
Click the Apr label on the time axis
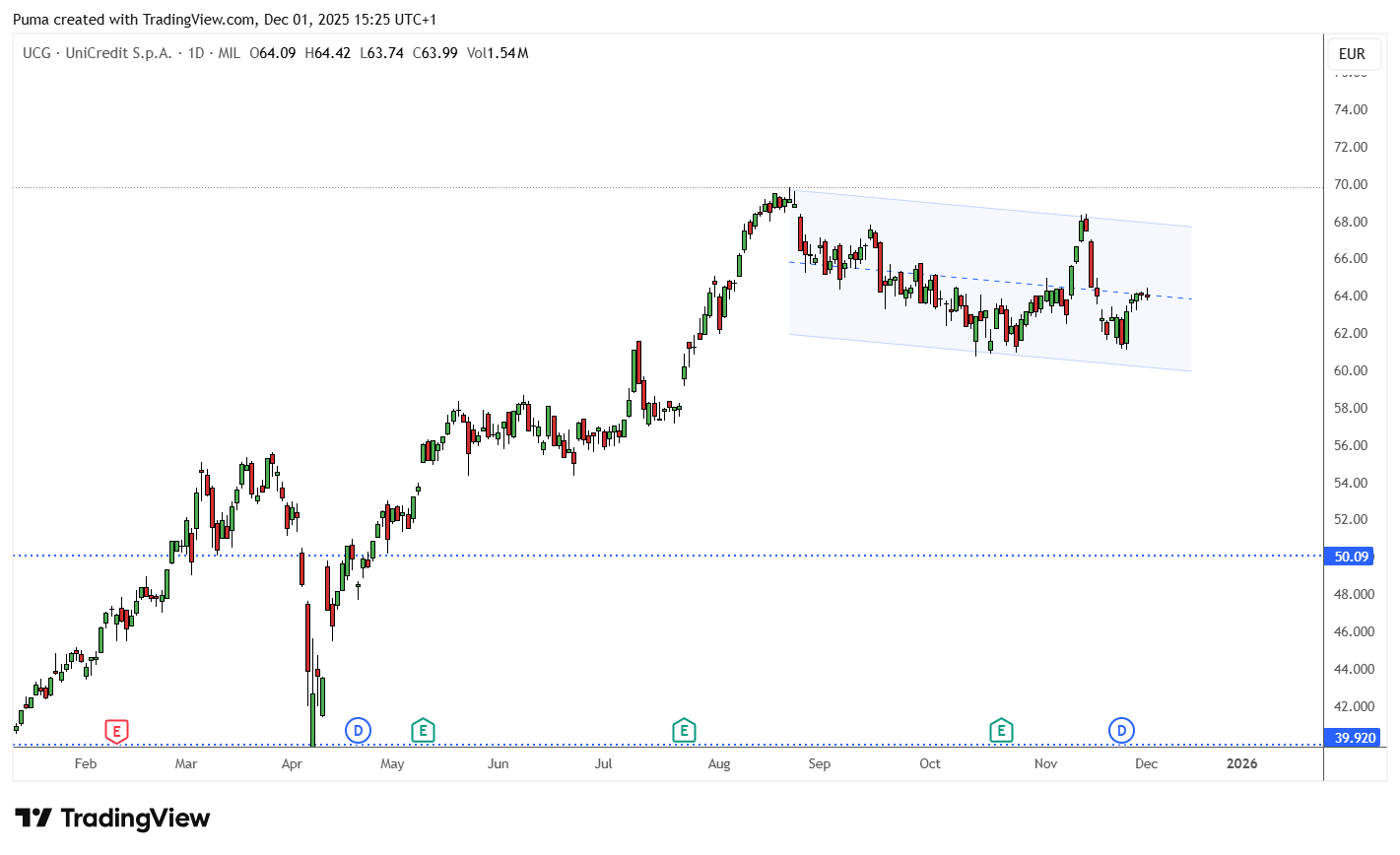[292, 763]
